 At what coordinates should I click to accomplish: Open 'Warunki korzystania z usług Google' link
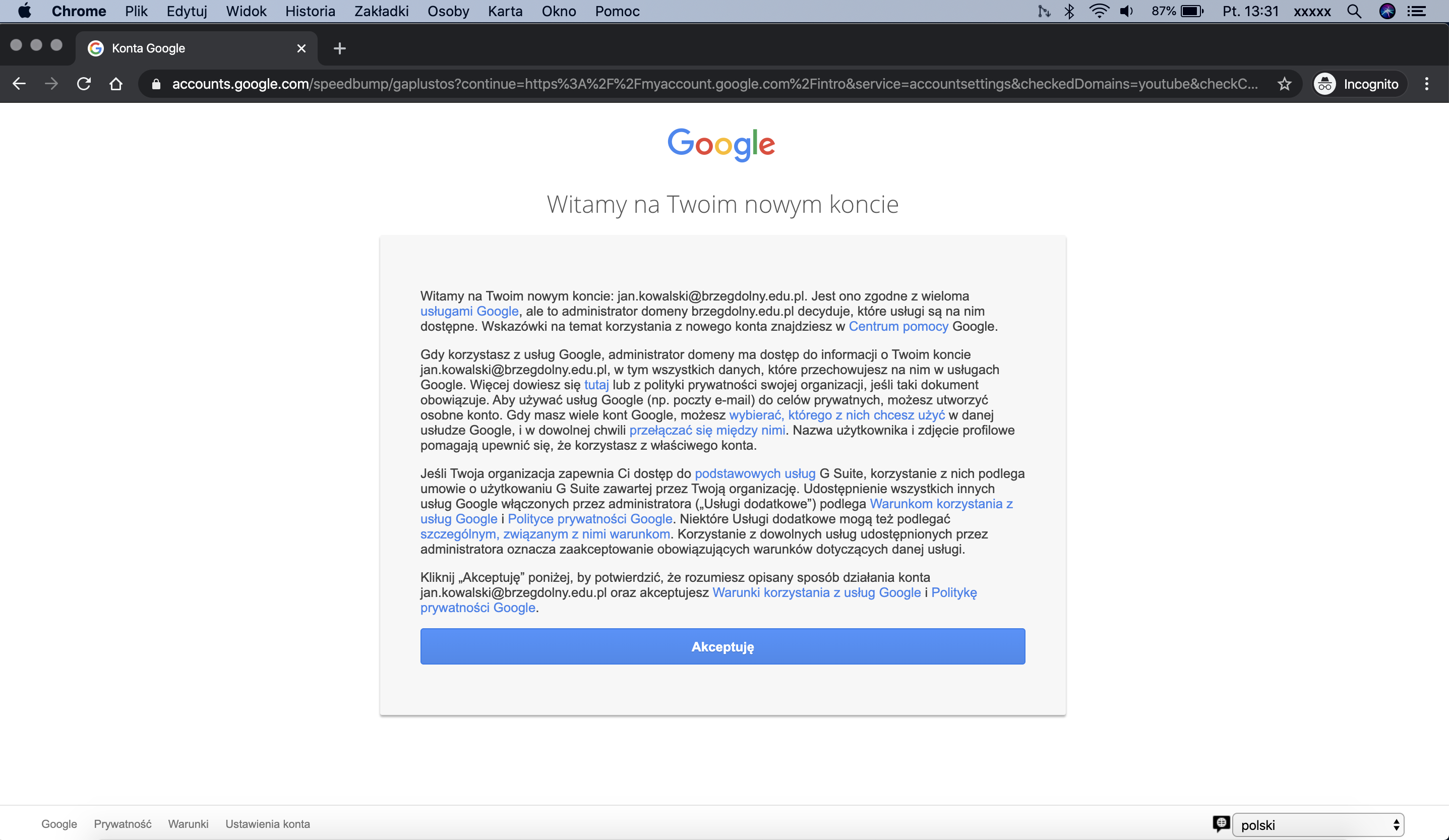(x=816, y=592)
